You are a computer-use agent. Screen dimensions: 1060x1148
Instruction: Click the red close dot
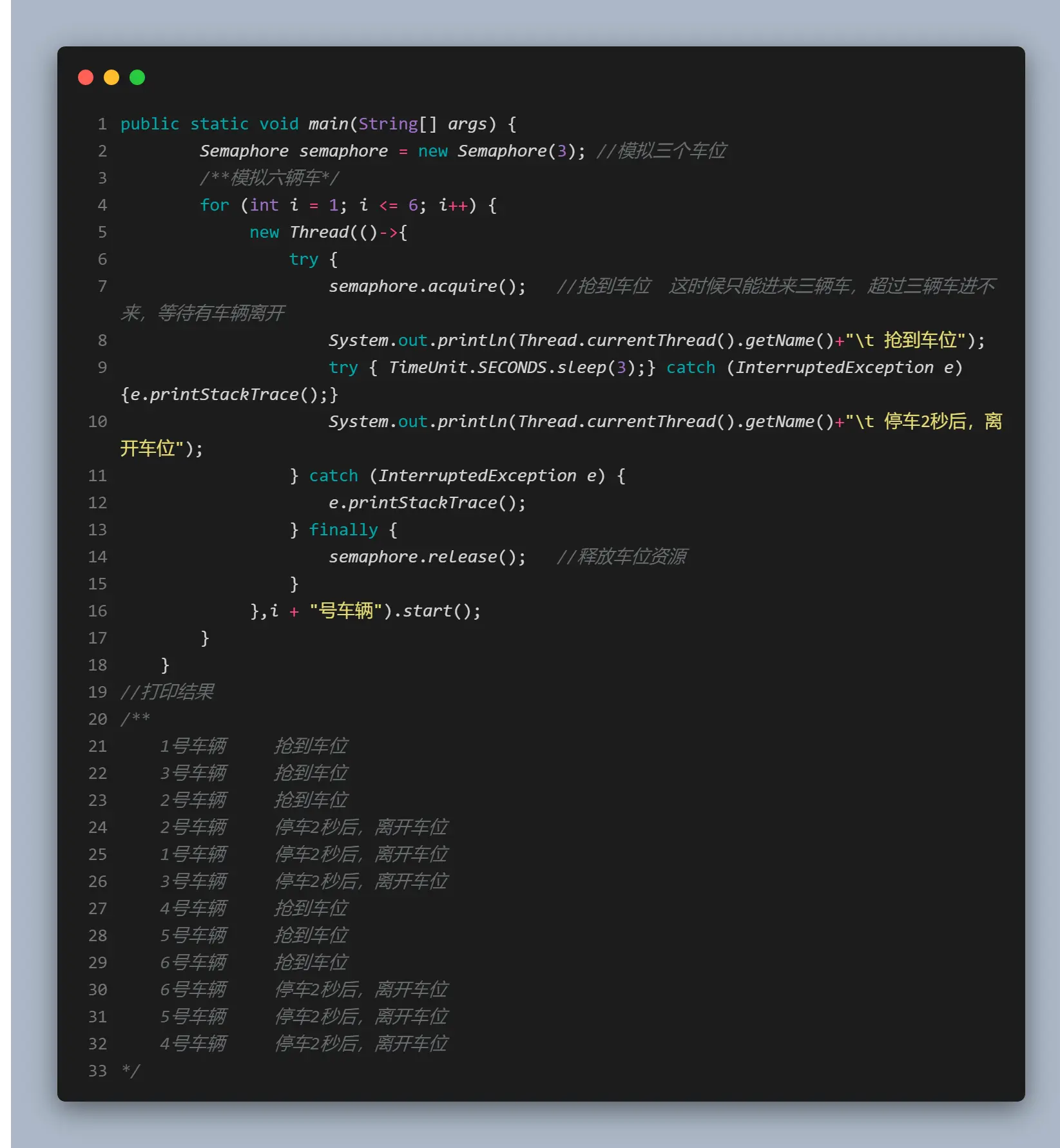(86, 77)
